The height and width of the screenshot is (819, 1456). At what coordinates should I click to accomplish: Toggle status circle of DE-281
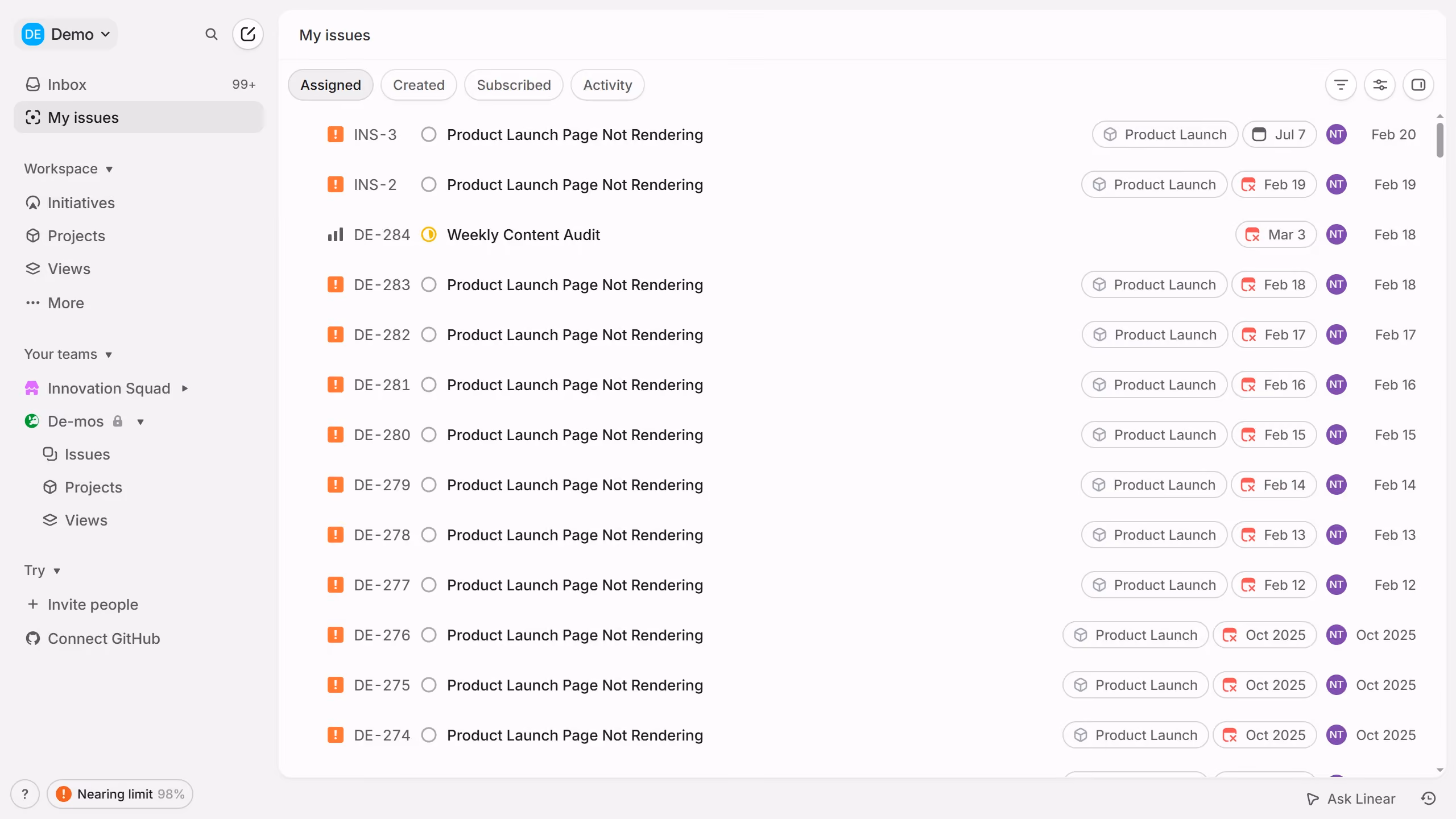click(429, 385)
